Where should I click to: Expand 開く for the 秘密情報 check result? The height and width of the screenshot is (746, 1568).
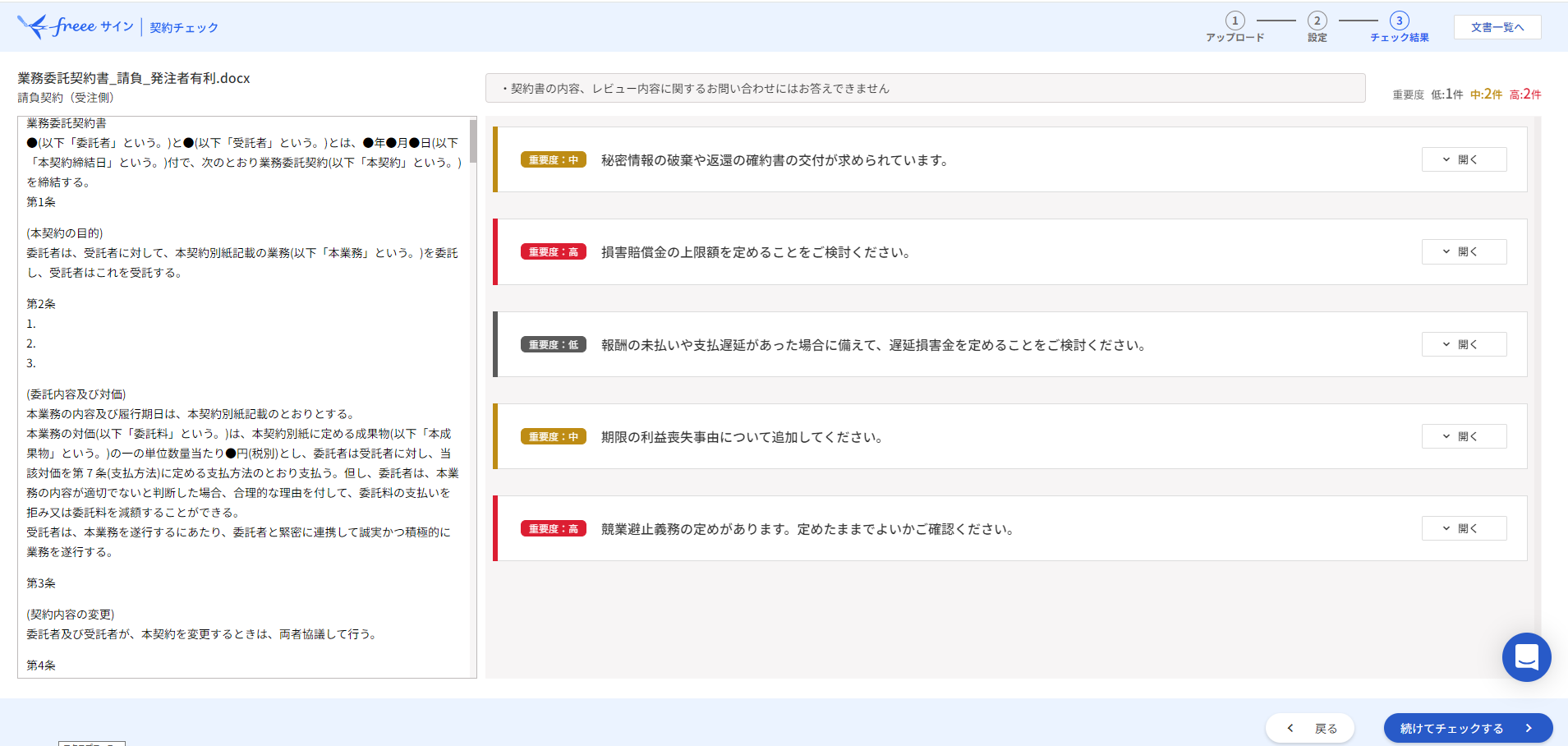pos(1464,159)
